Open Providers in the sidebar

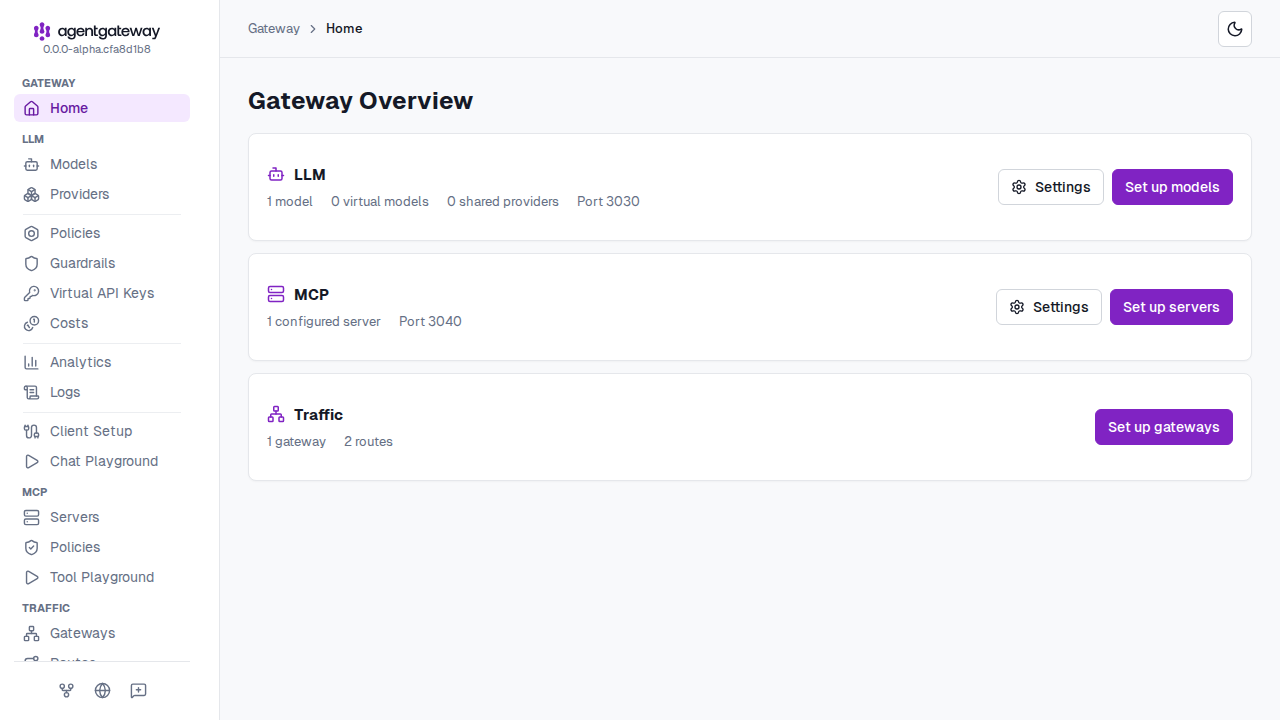pyautogui.click(x=102, y=194)
